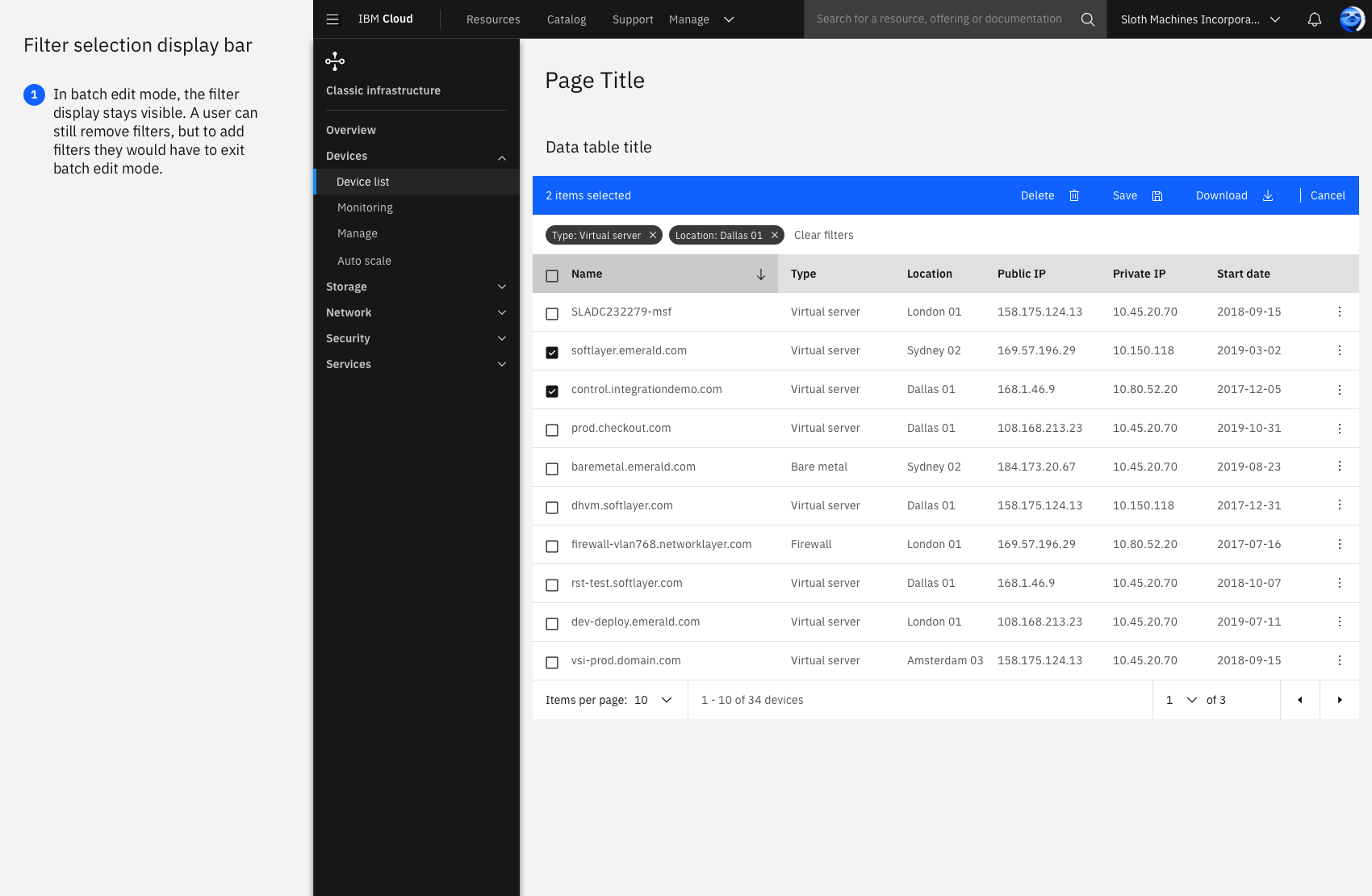
Task: Remove the Type: Virtual server filter
Action: click(653, 235)
